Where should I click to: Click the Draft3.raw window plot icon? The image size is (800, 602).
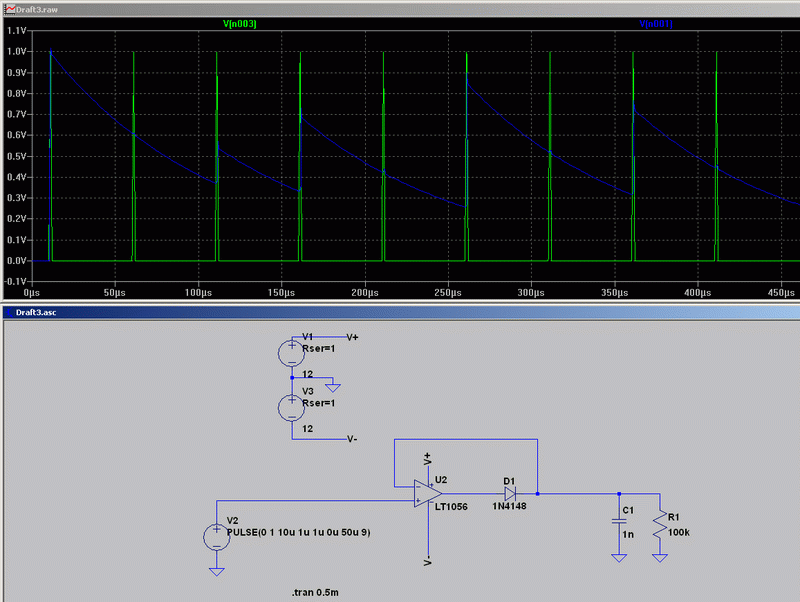point(10,9)
